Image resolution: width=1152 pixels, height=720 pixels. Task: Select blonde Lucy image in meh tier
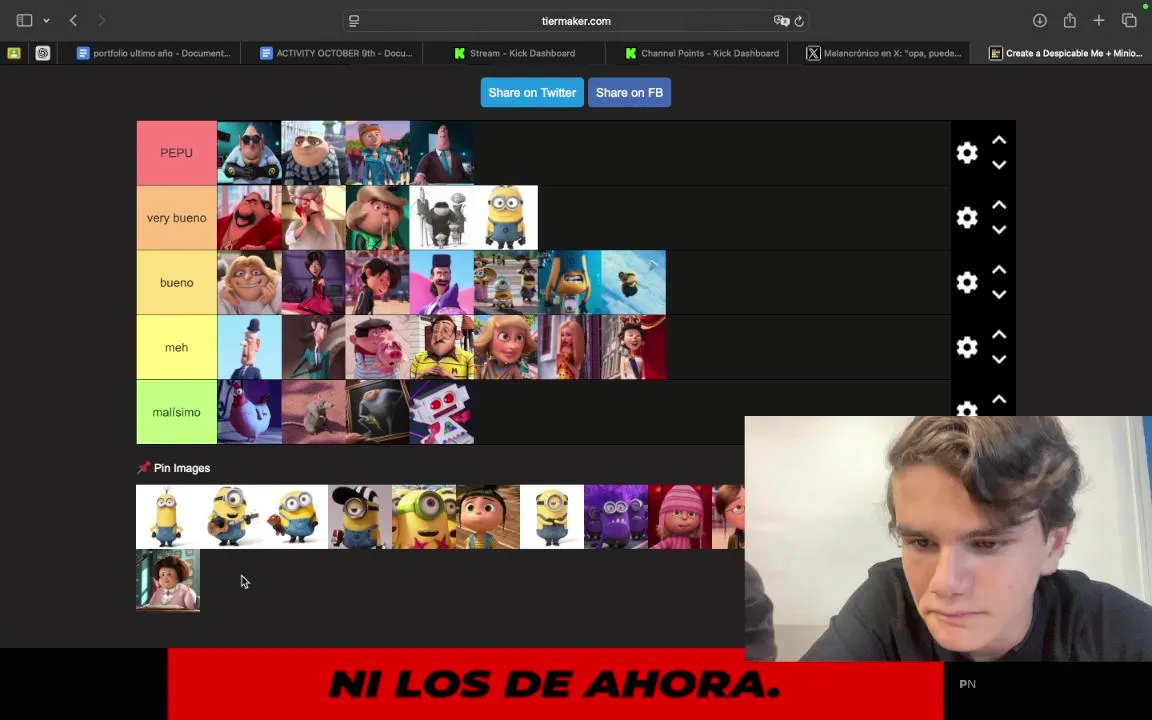[x=505, y=347]
